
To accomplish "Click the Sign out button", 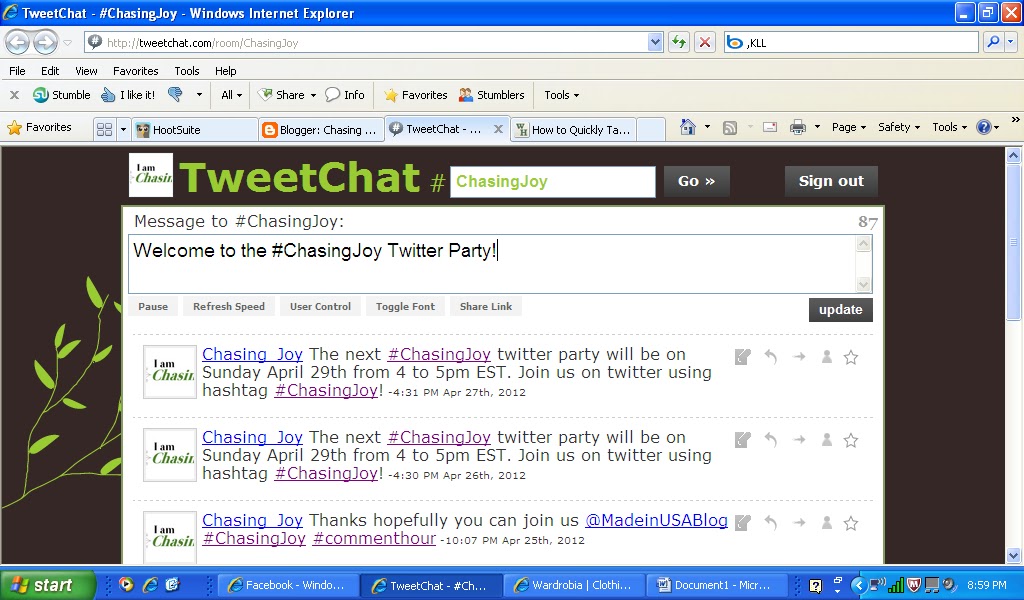I will pos(831,181).
